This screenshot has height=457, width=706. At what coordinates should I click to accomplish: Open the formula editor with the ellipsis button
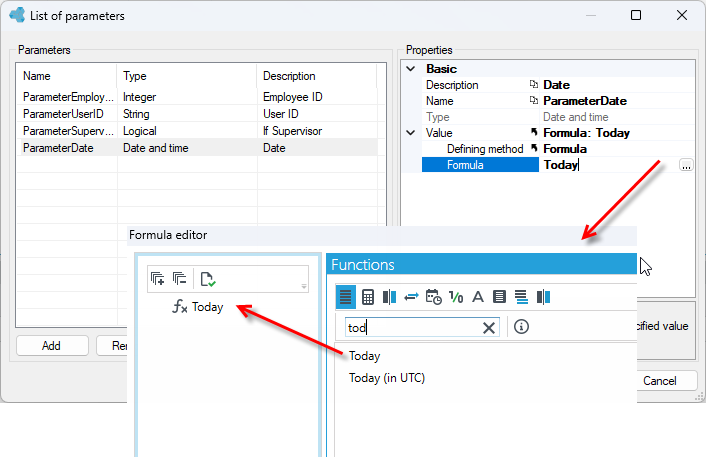tap(686, 165)
